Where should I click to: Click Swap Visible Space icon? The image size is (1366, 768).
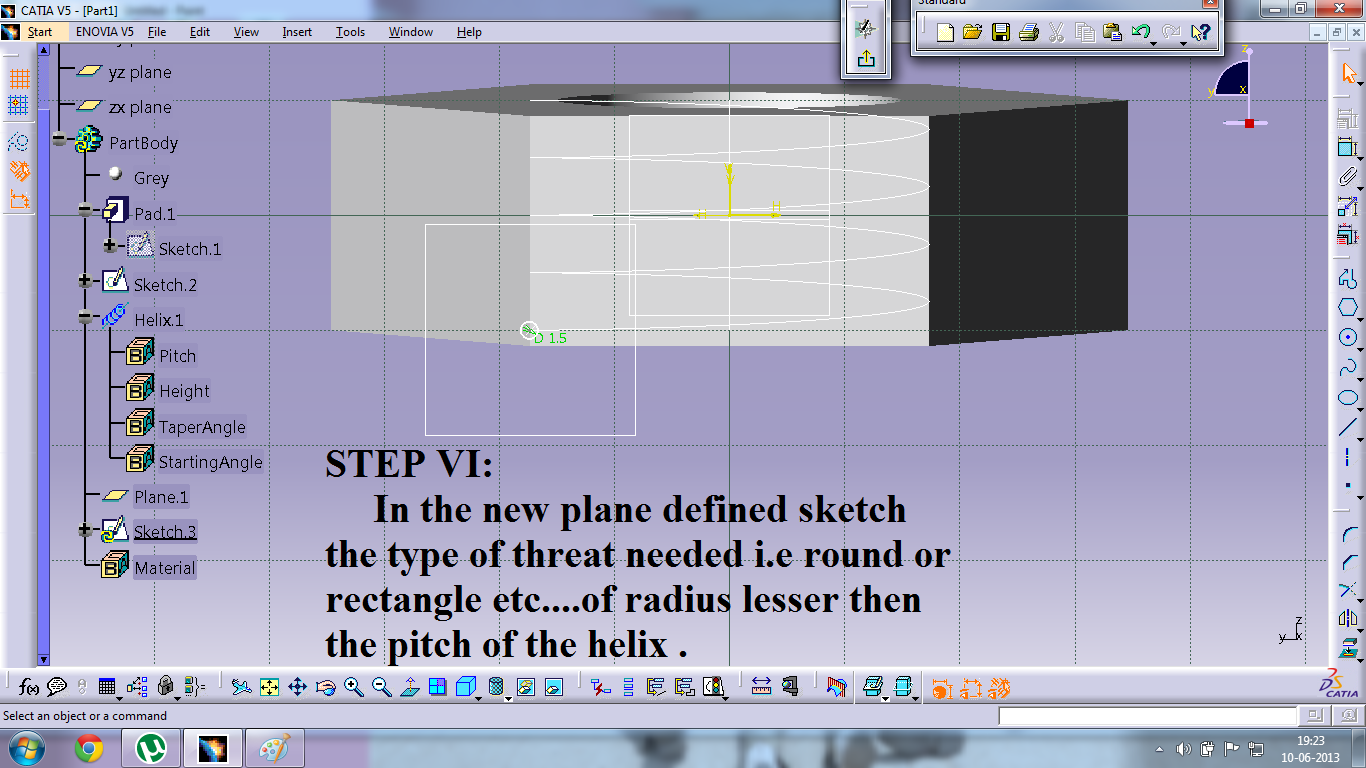pyautogui.click(x=553, y=687)
